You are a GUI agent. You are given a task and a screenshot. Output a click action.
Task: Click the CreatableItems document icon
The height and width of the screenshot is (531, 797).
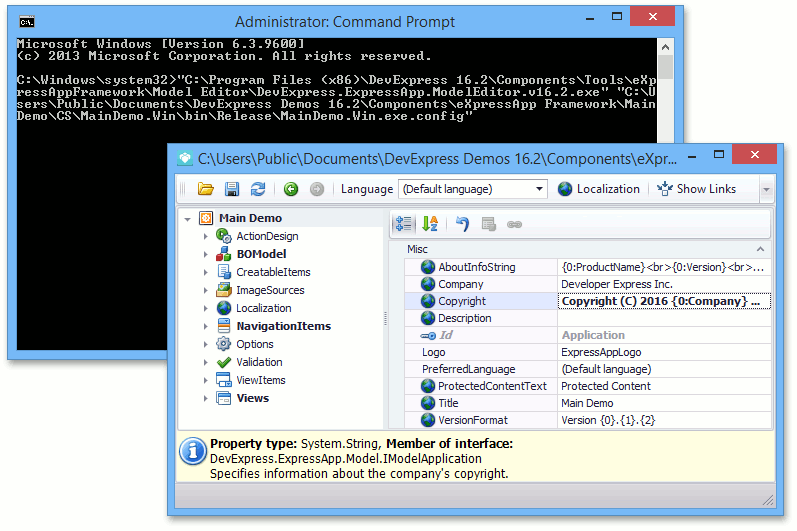pyautogui.click(x=224, y=272)
